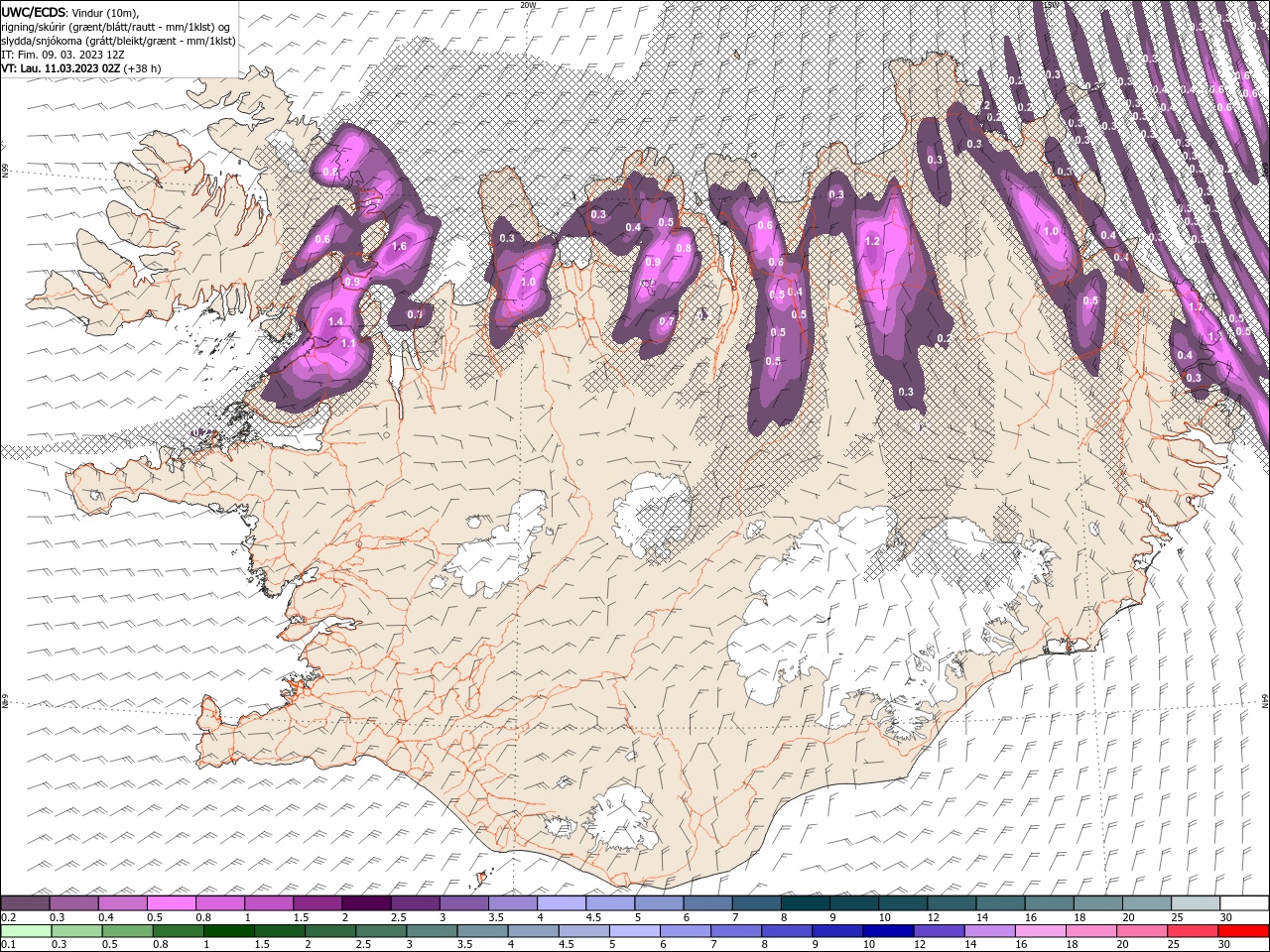Click the bright red swatch after 30 in rain legend

click(x=1243, y=931)
